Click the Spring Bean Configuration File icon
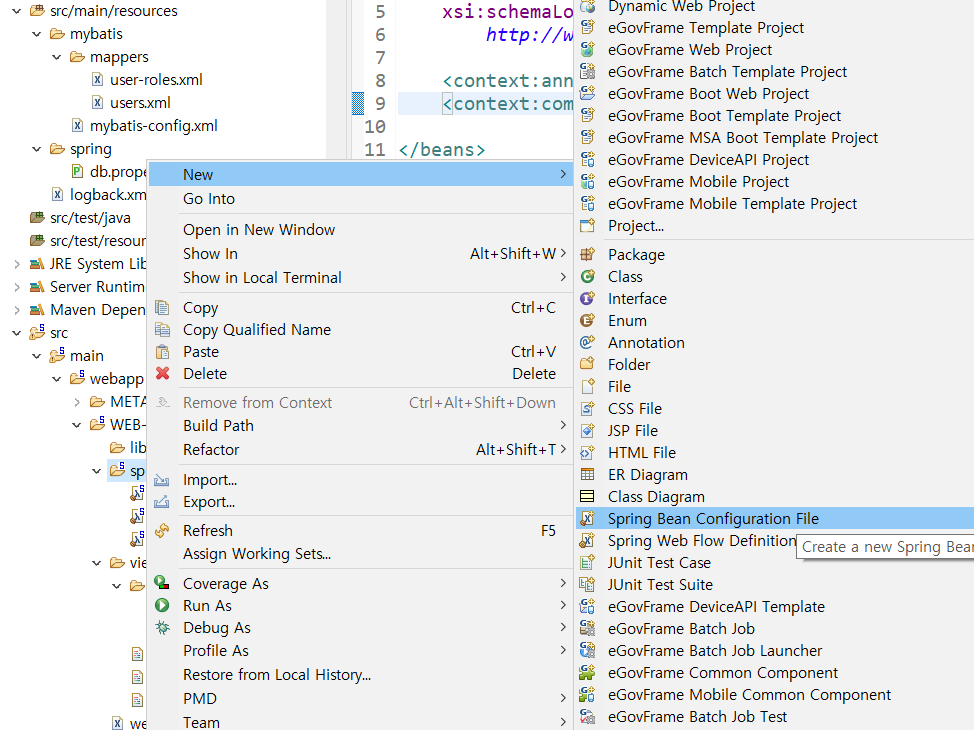Screen dimensions: 974x730 tap(587, 518)
